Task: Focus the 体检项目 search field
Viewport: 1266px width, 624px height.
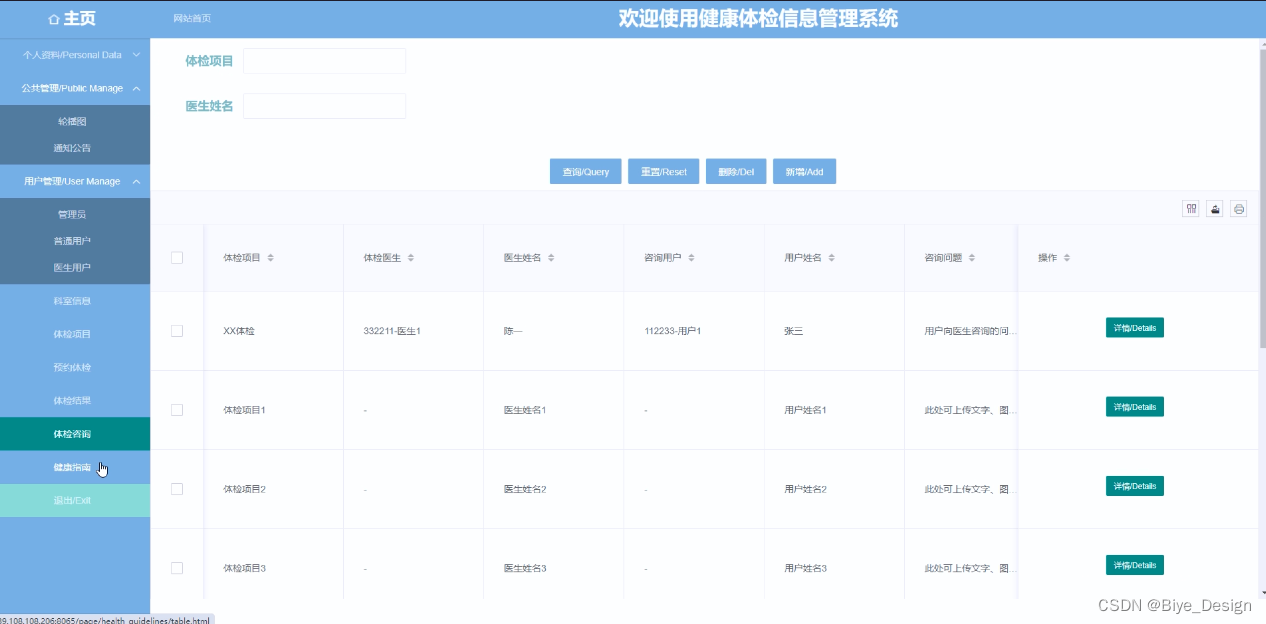Action: coord(325,61)
